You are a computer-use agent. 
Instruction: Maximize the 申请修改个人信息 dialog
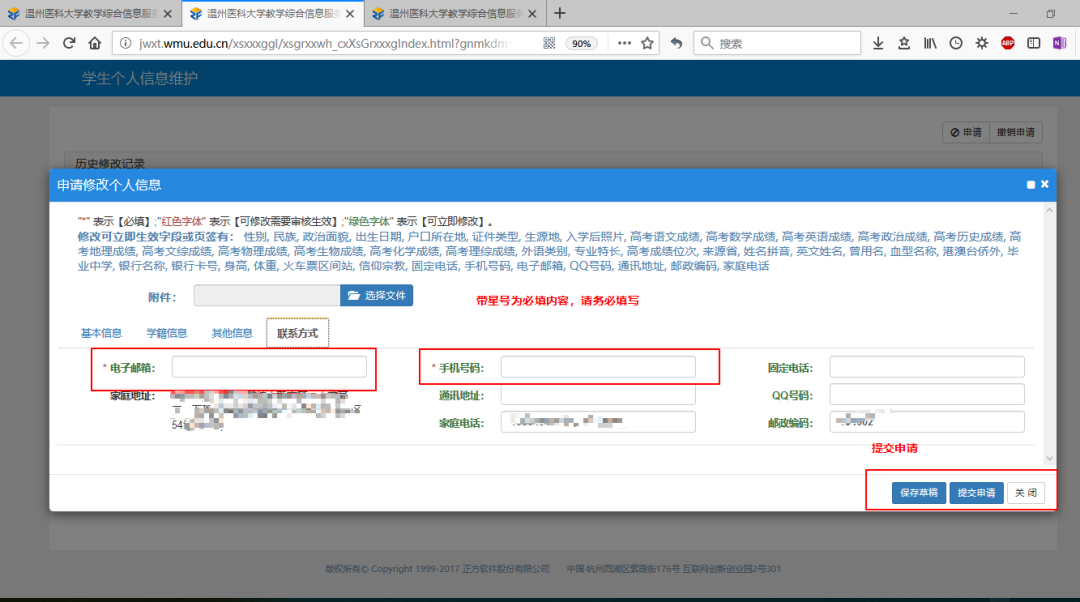(1031, 185)
